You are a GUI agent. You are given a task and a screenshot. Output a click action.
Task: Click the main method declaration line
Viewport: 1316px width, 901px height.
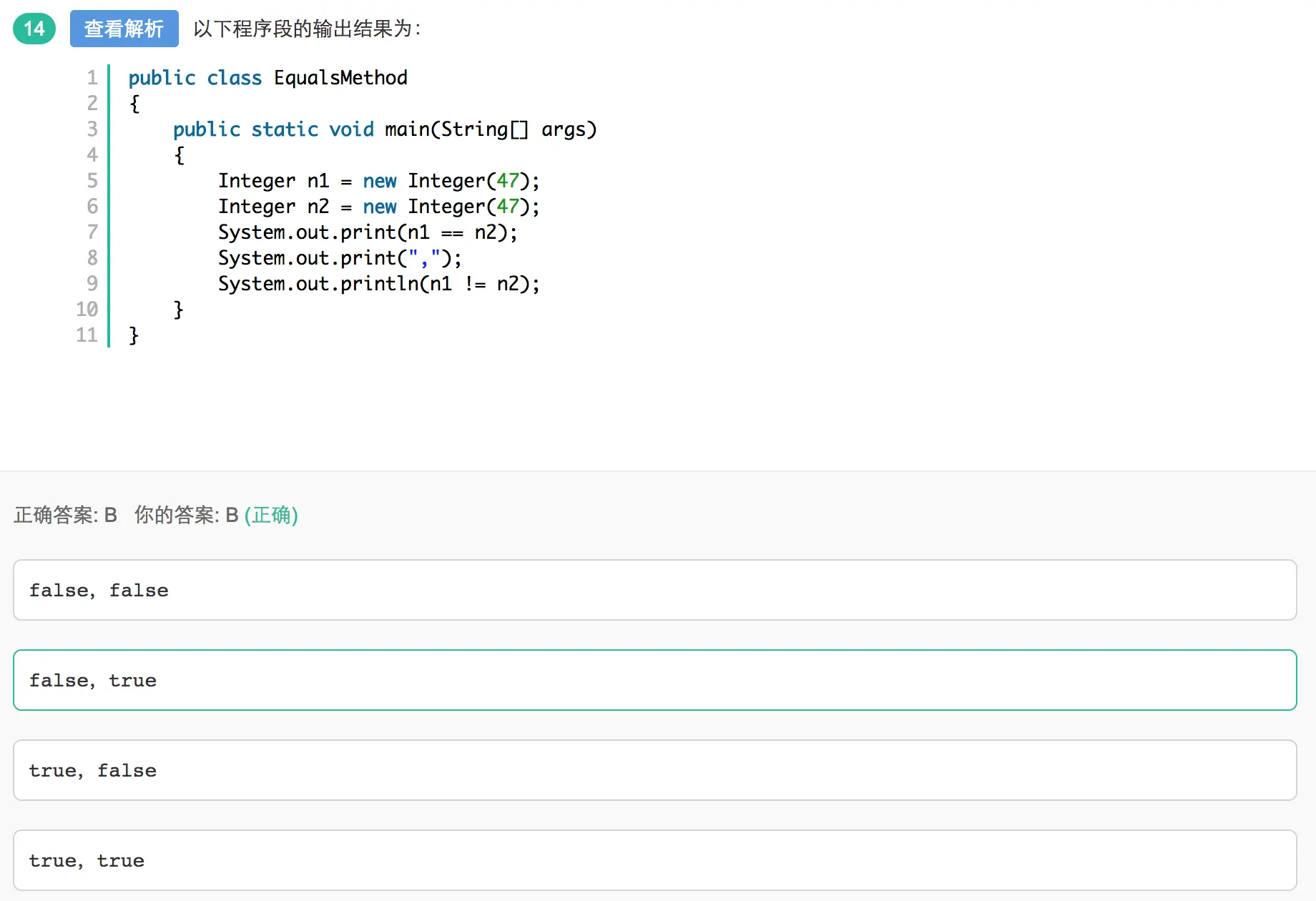tap(384, 129)
